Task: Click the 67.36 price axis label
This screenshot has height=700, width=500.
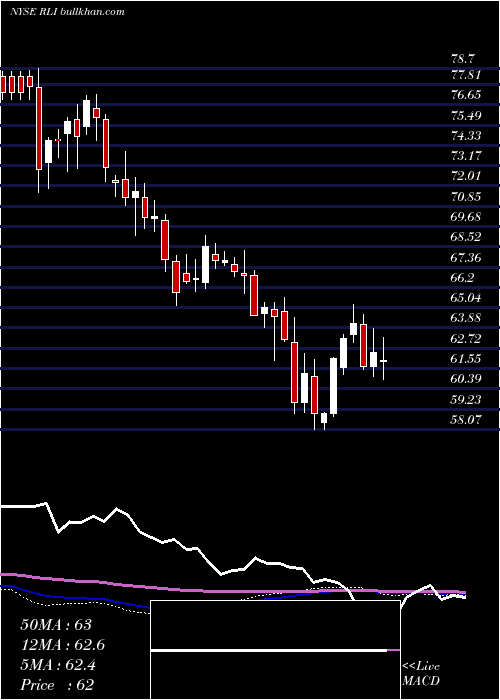Action: coord(466,257)
